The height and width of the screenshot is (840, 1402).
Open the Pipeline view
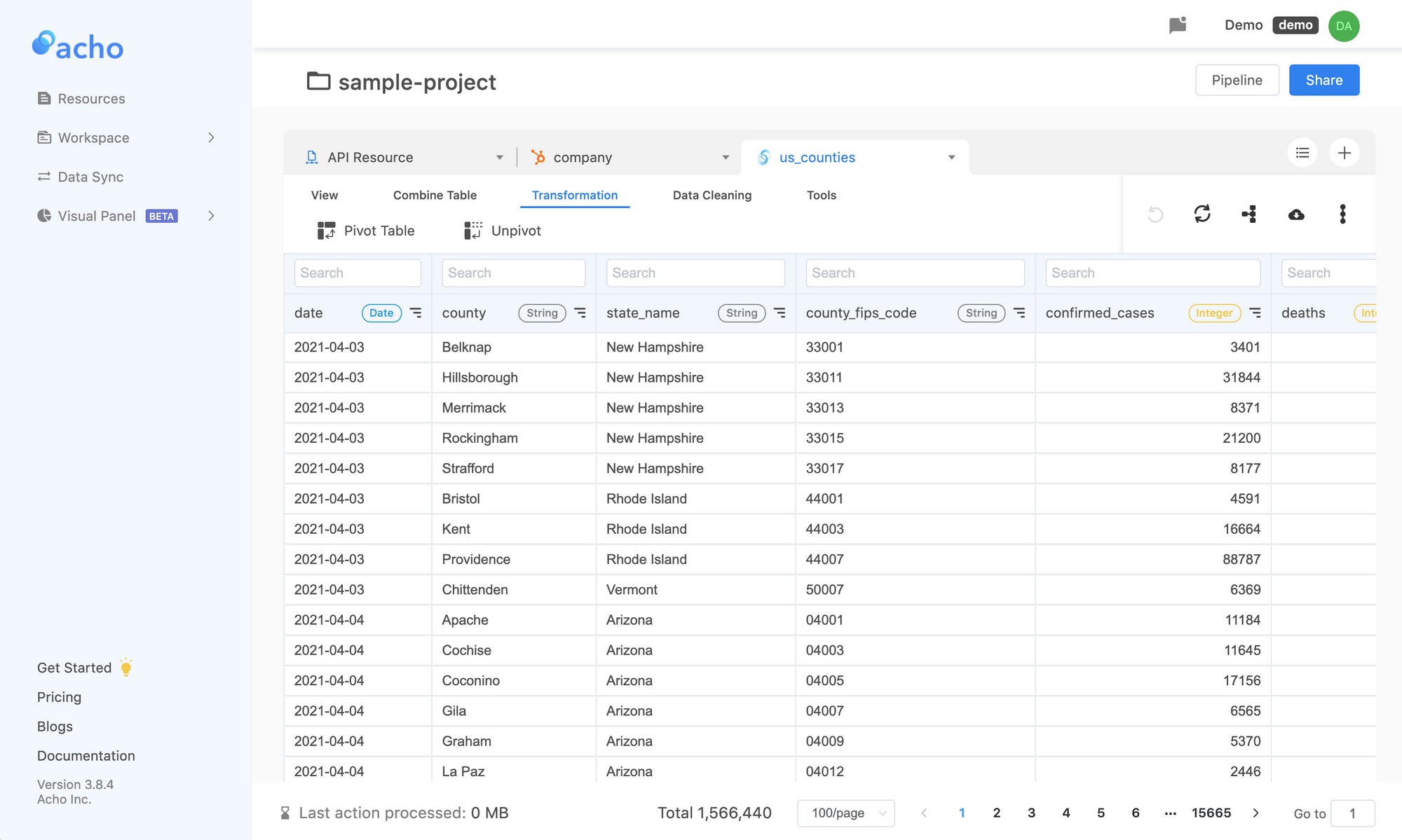point(1237,80)
